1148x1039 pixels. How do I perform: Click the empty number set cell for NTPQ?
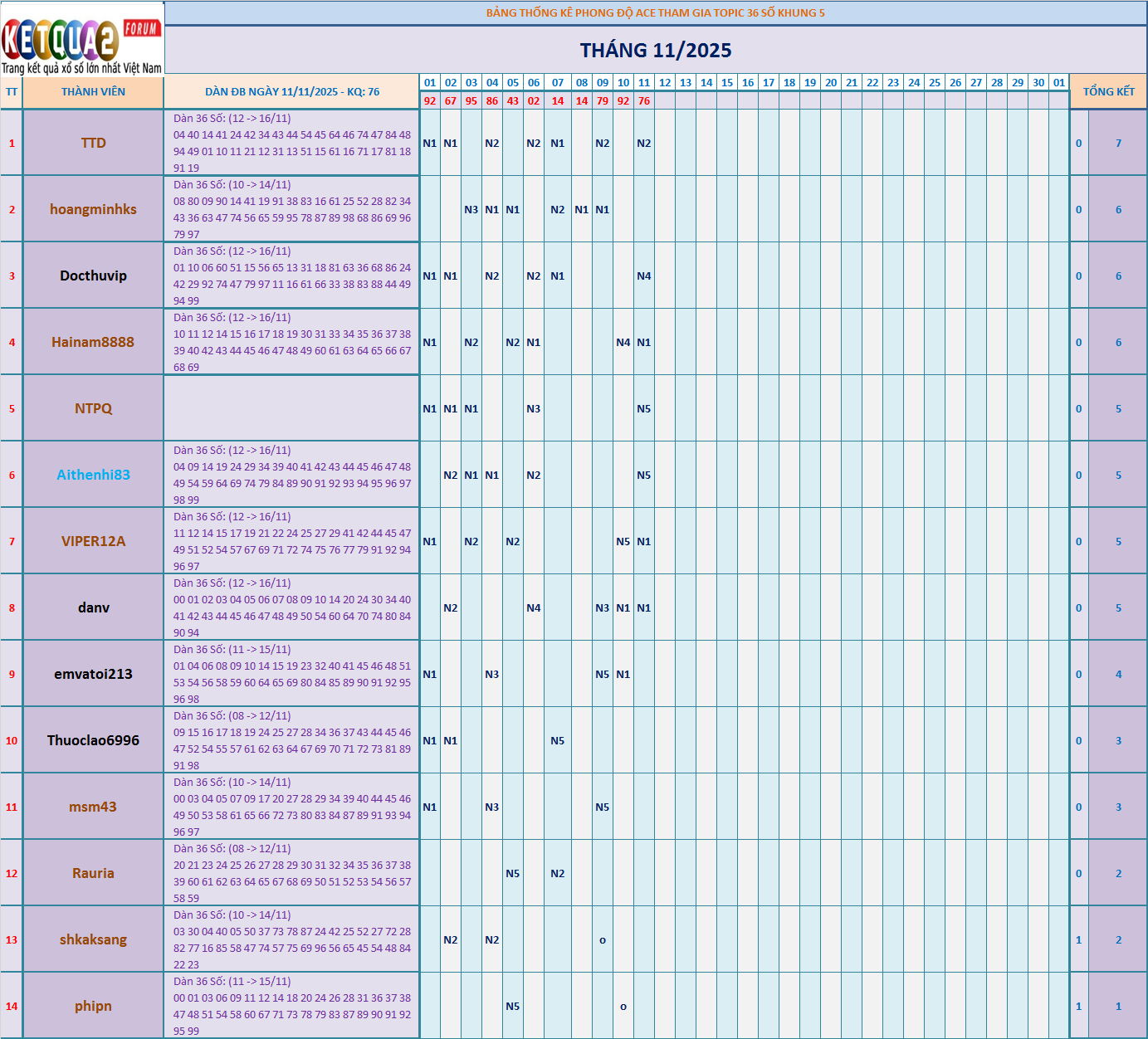(292, 408)
